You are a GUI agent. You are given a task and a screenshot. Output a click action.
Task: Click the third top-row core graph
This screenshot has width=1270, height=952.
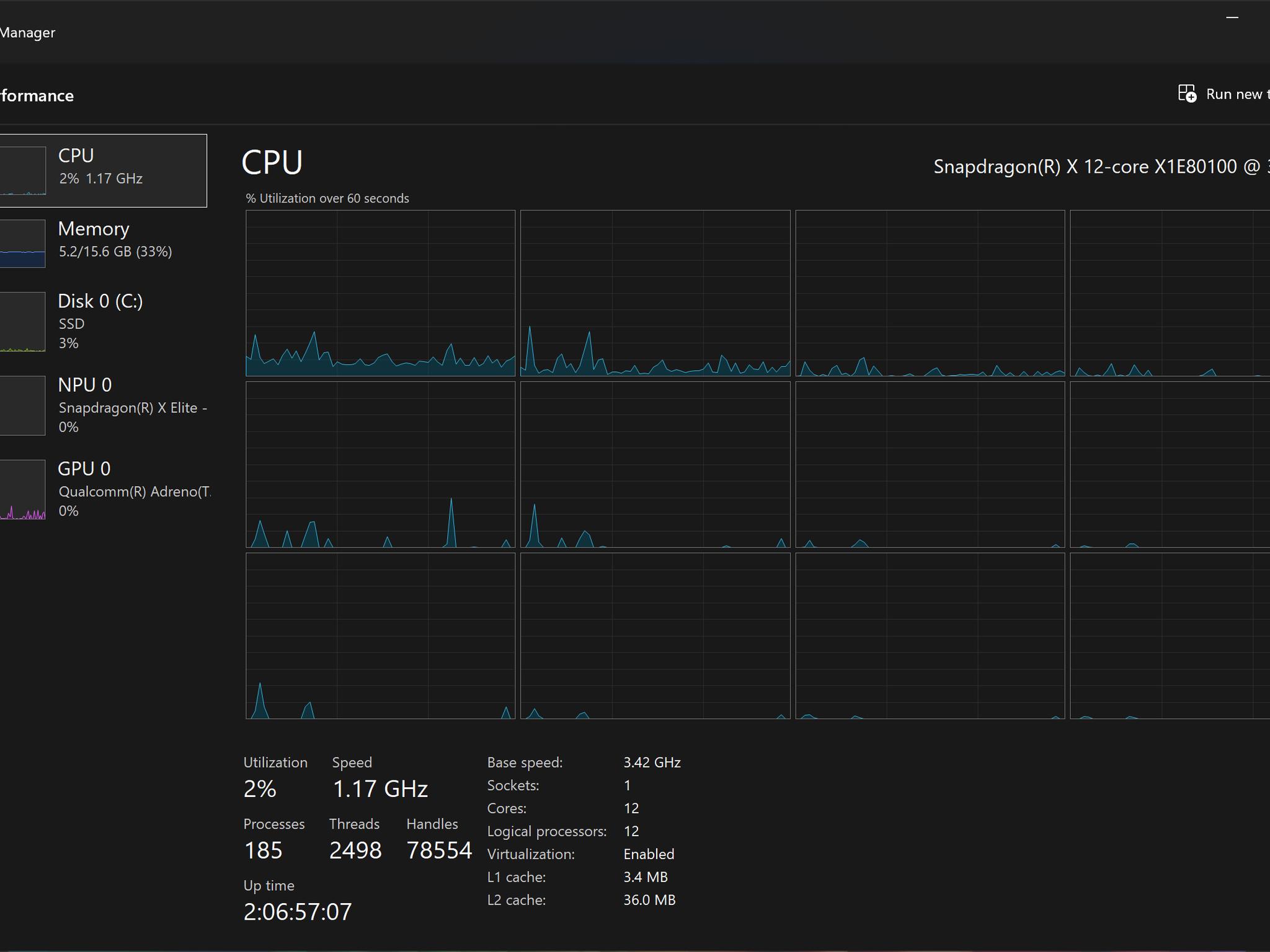point(930,293)
